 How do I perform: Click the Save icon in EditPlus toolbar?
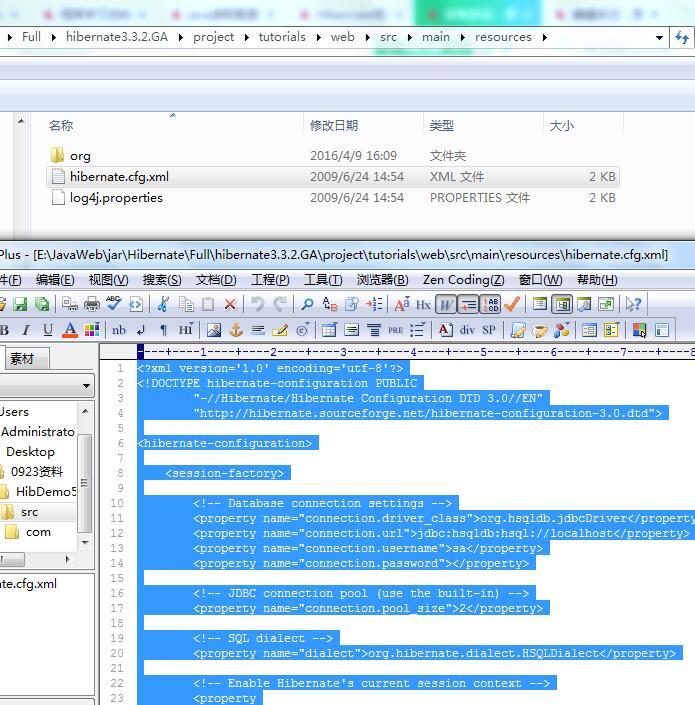[20, 304]
